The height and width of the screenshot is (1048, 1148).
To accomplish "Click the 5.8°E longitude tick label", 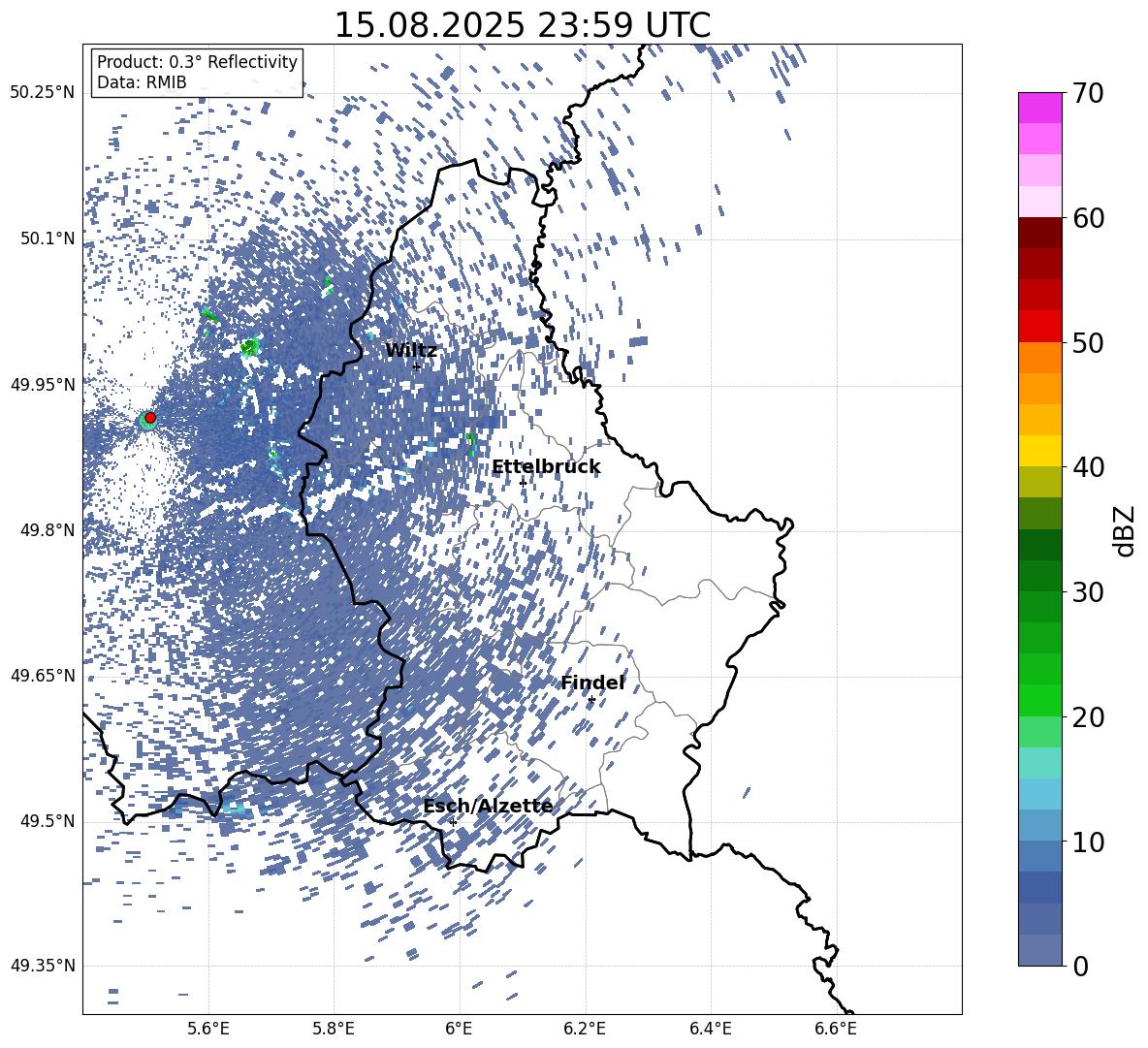I will tap(334, 1029).
